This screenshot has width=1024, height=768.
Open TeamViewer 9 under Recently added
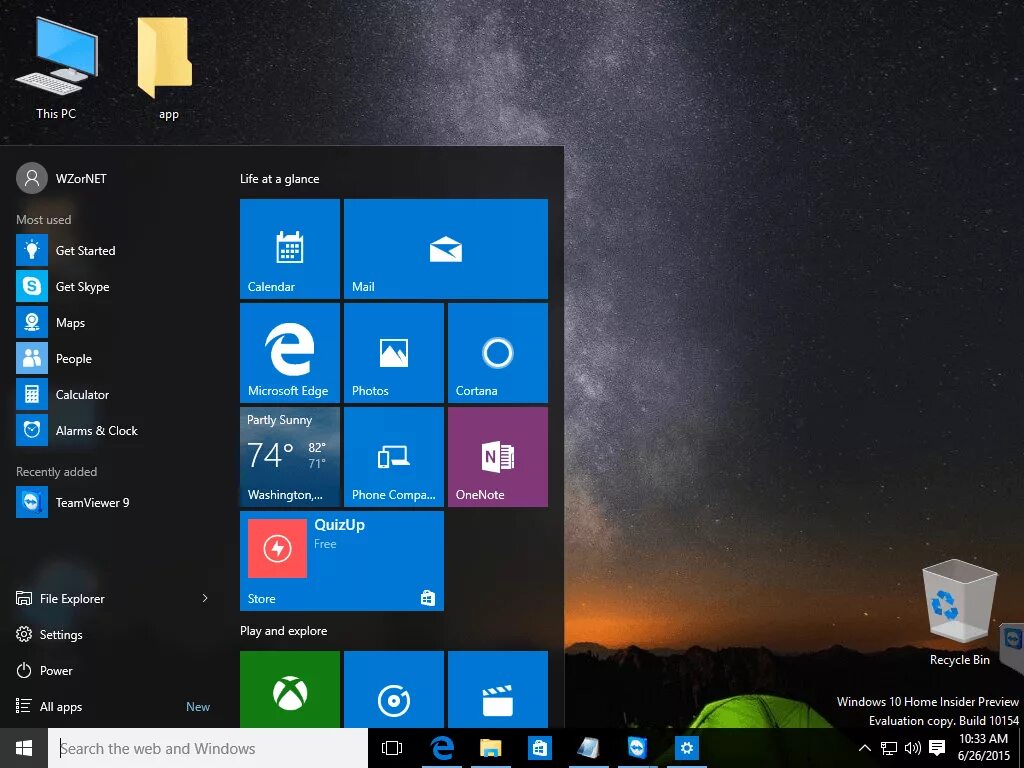coord(114,502)
